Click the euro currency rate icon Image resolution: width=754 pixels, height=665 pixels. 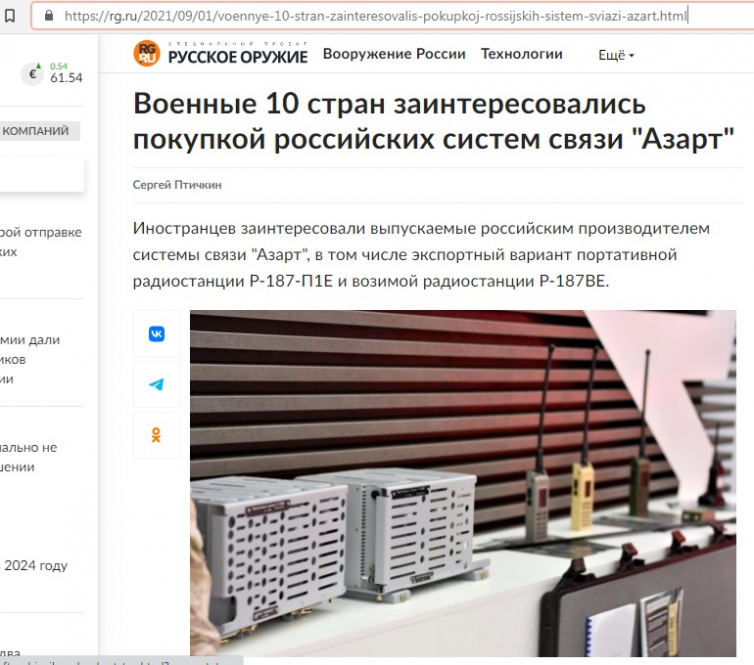point(33,74)
